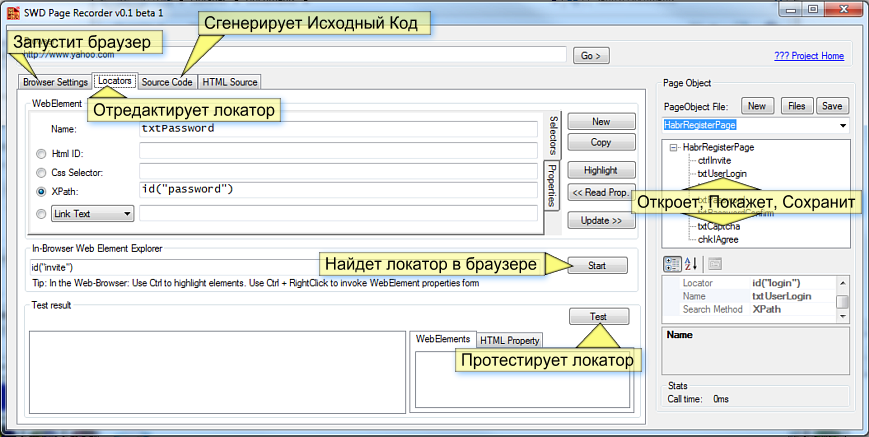The image size is (869, 437).
Task: Click the property grid scrollbar down arrow
Action: [x=843, y=316]
